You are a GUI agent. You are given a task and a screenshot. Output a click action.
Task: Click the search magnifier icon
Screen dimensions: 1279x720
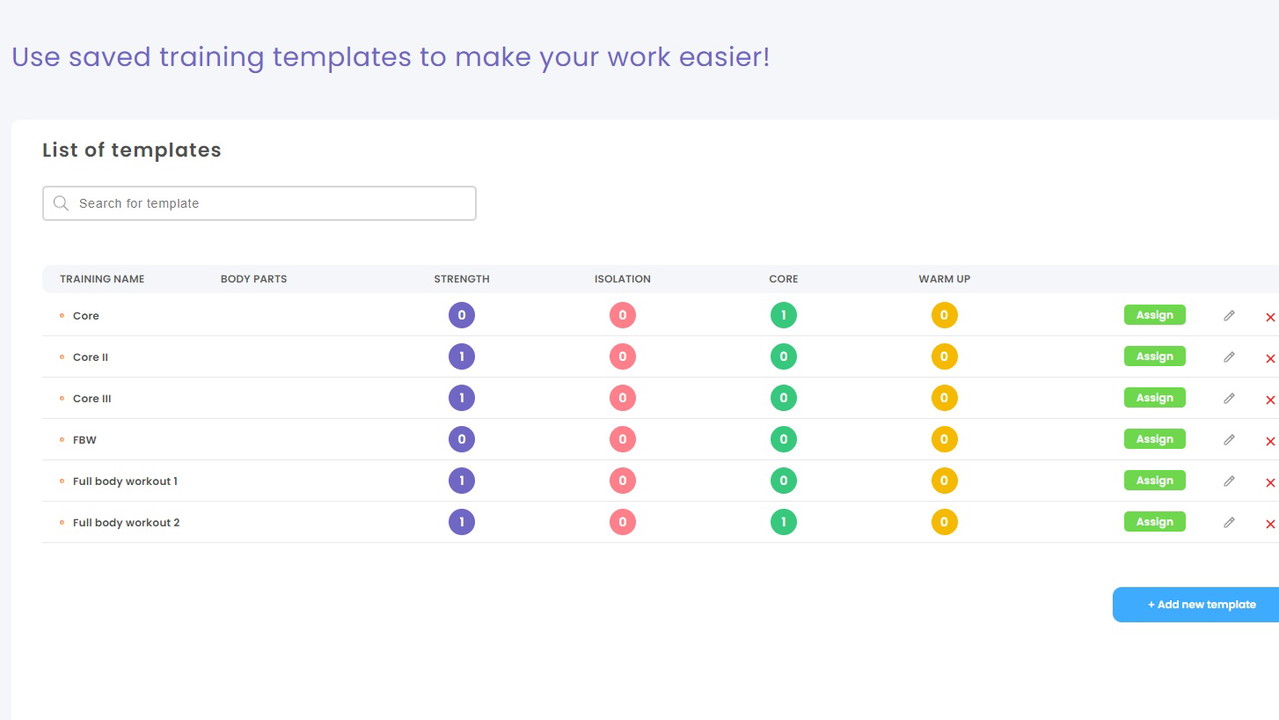(x=61, y=203)
